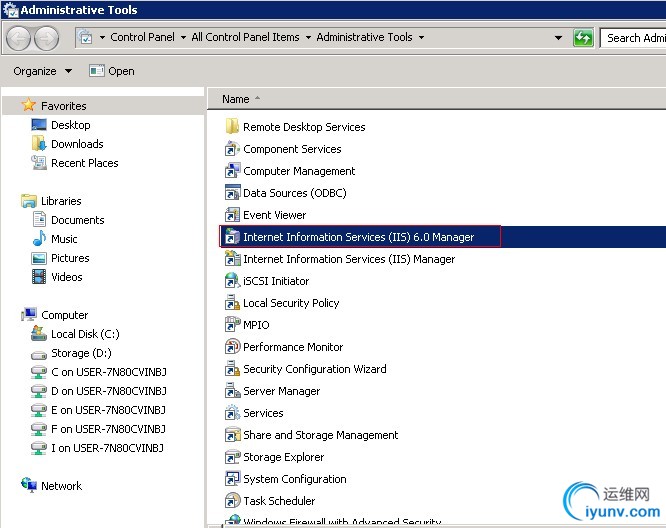
Task: Click the Forward navigation arrow button
Action: click(x=46, y=38)
